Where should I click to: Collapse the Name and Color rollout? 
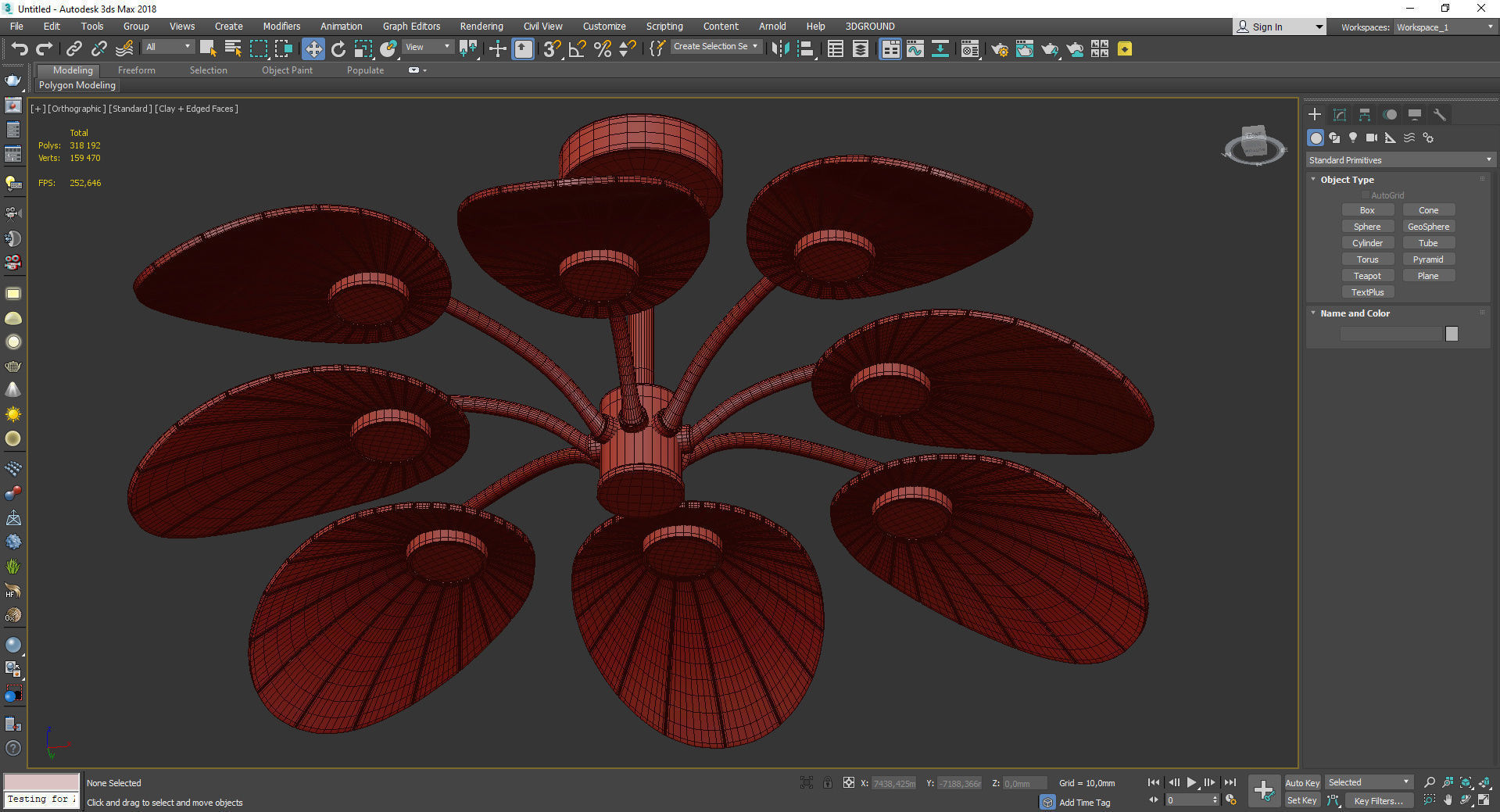1355,313
